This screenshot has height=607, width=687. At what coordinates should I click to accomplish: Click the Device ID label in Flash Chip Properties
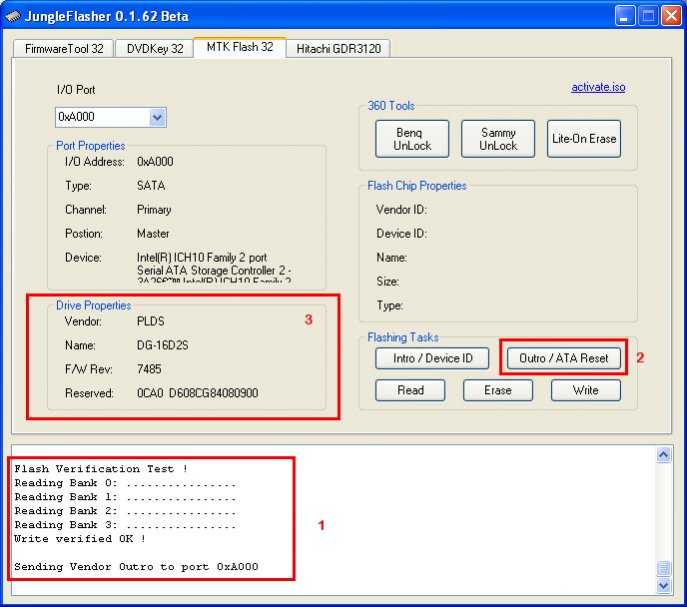[401, 234]
